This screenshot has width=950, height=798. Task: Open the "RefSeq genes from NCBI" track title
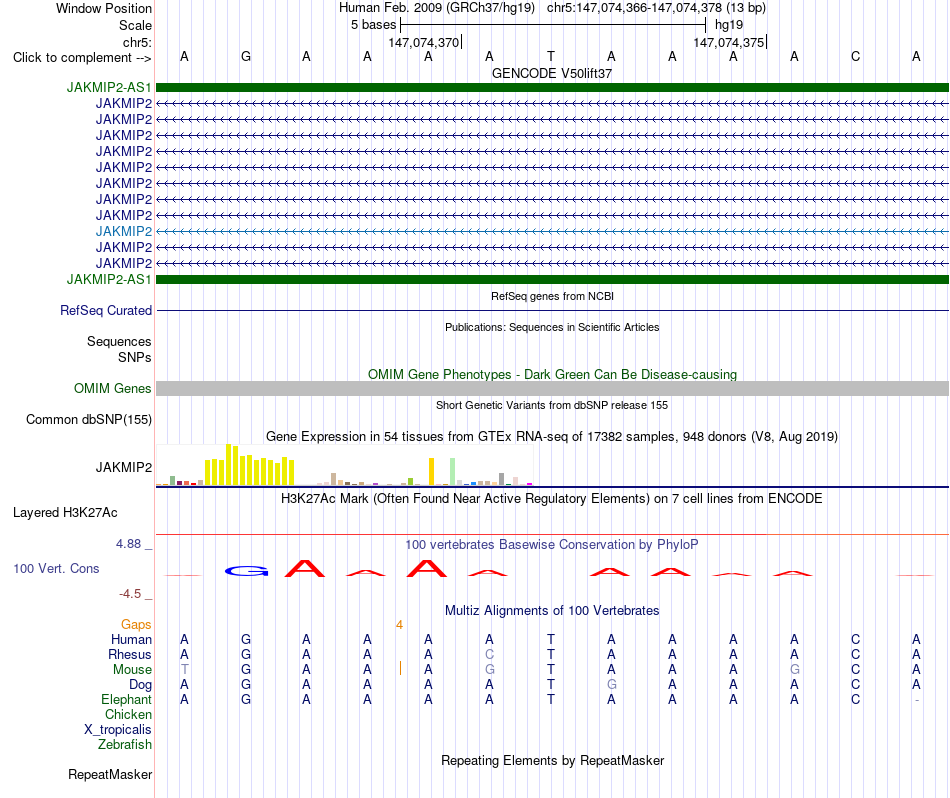[x=552, y=296]
